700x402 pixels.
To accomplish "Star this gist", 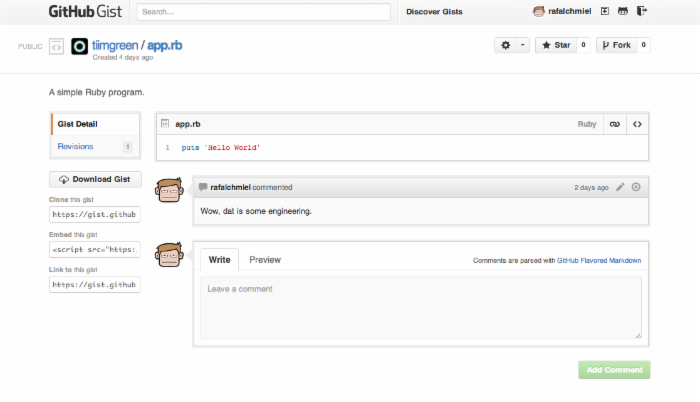I will click(x=556, y=45).
